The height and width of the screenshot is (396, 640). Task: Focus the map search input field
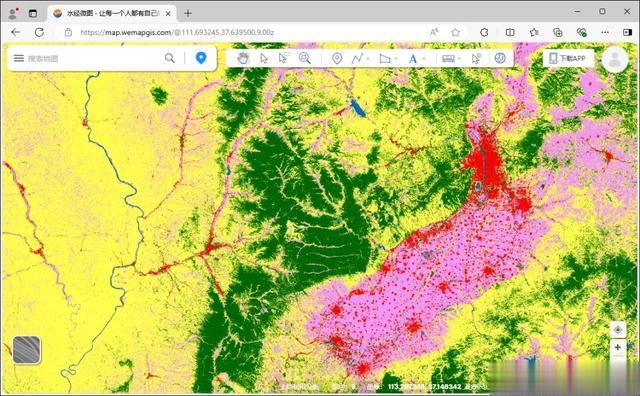coord(94,58)
